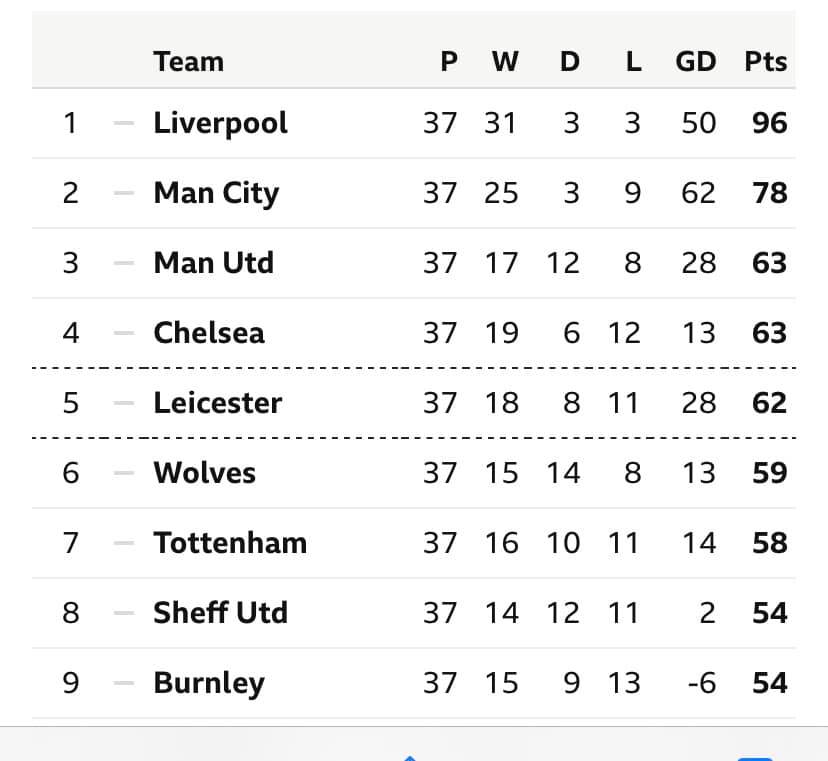Screen dimensions: 828x761
Task: Select Wolves in the standings
Action: 204,473
